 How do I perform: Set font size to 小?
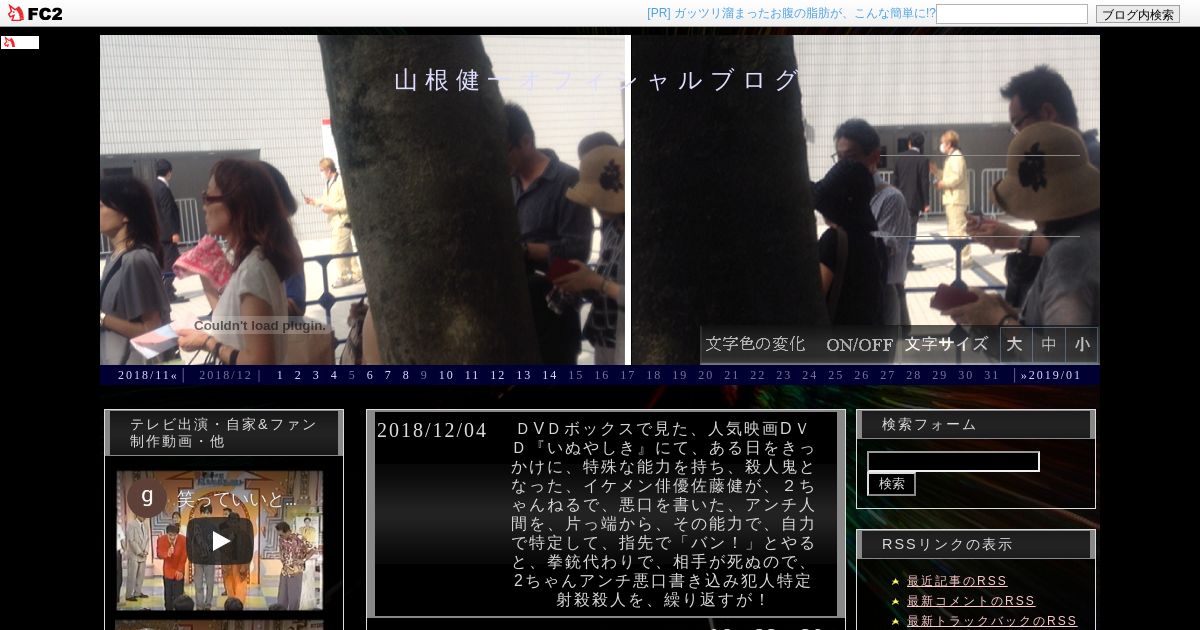[x=1082, y=344]
